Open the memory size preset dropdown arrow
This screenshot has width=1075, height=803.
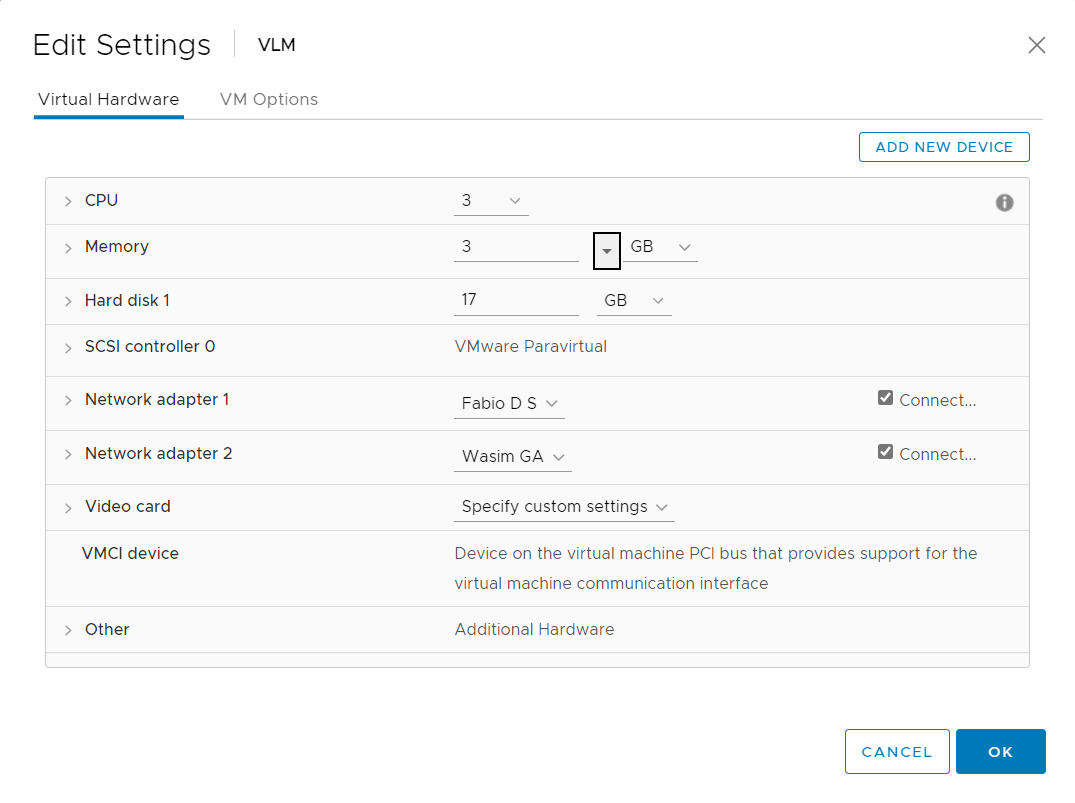click(607, 251)
